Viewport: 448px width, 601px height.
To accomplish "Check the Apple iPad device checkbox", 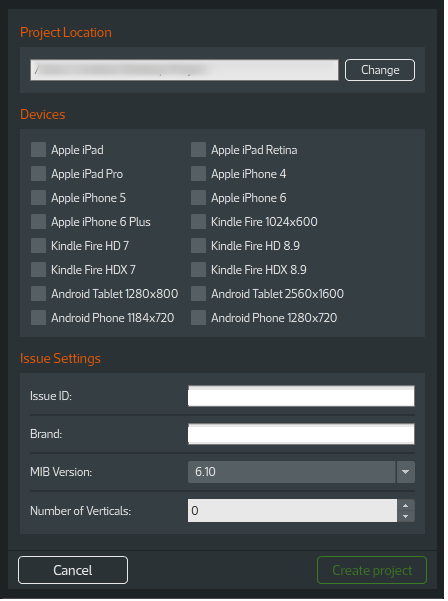I will tap(38, 150).
